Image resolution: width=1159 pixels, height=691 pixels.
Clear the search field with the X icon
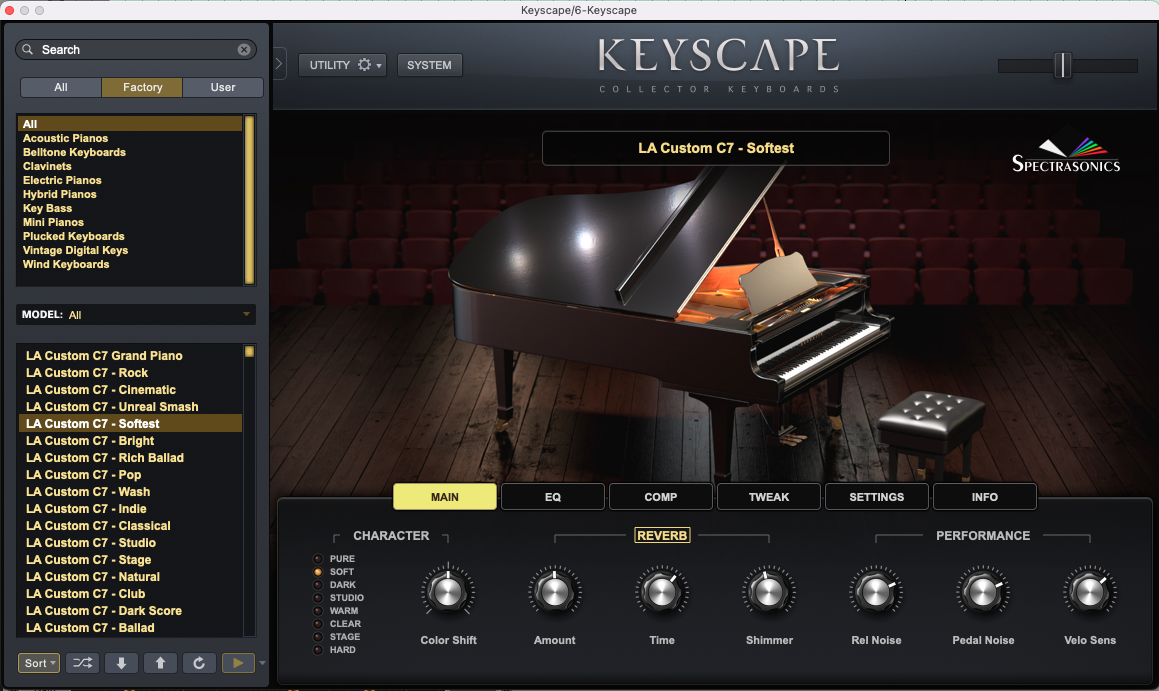tap(244, 50)
